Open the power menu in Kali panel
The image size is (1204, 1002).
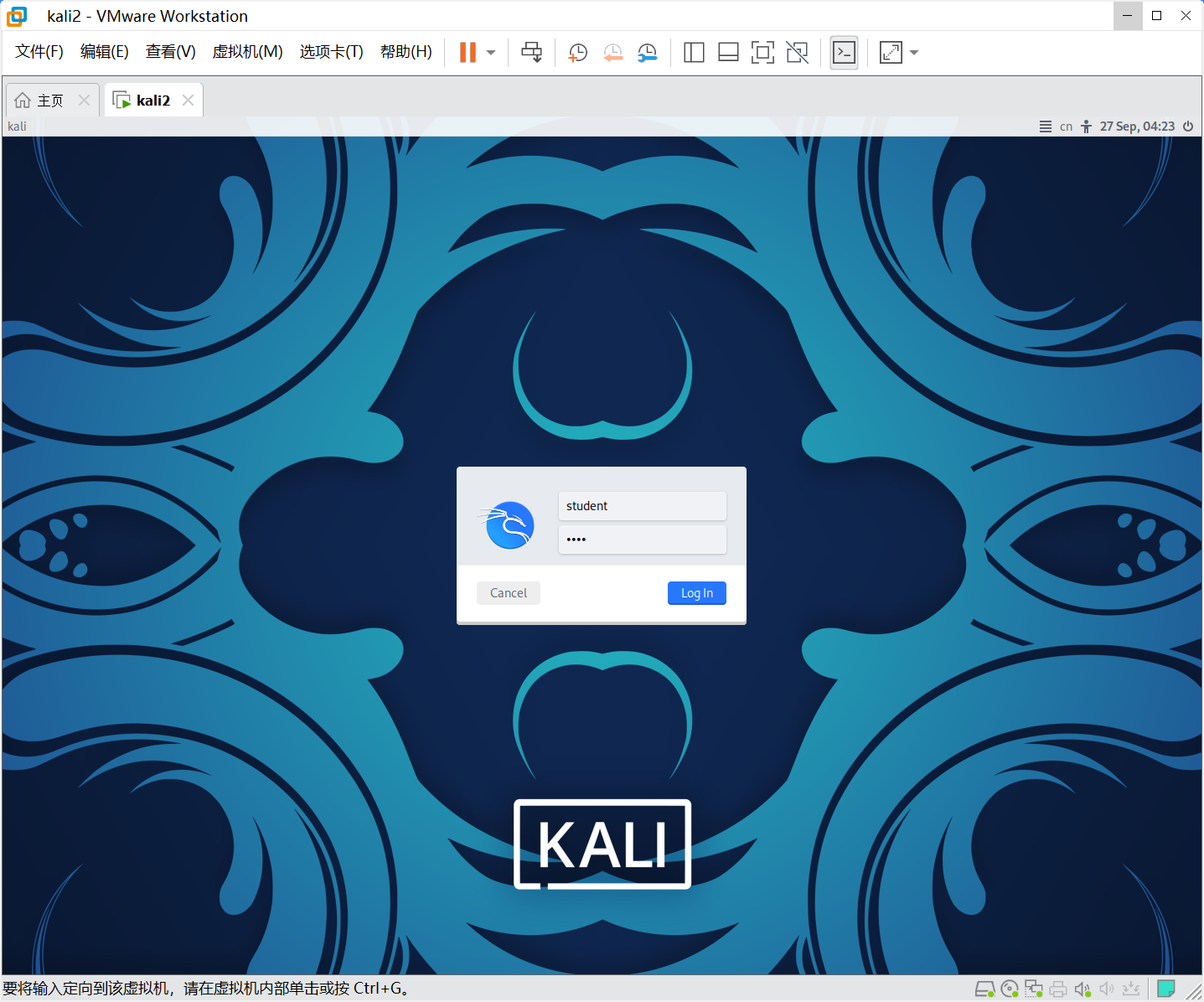click(1188, 127)
